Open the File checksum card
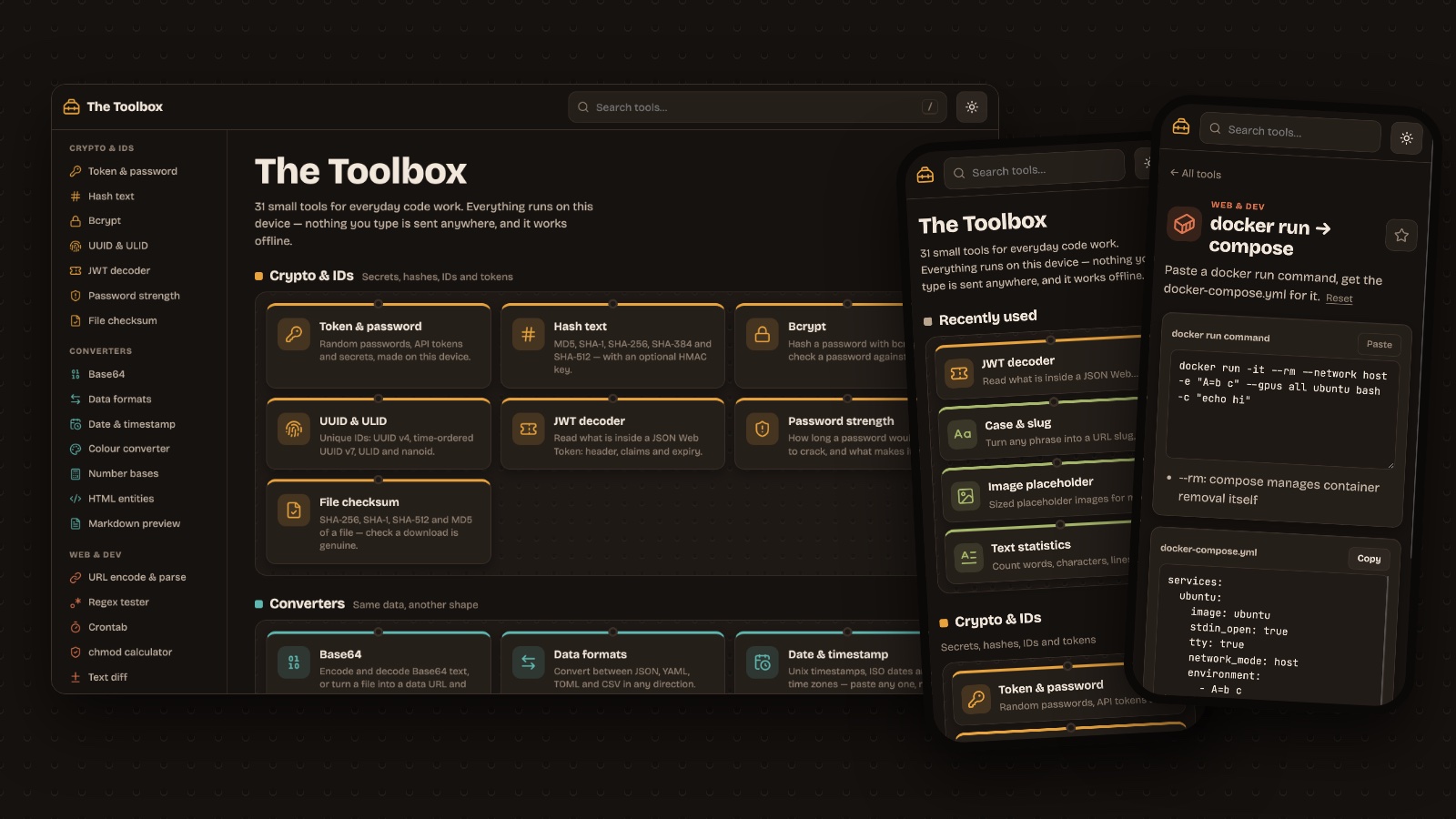 coord(379,521)
